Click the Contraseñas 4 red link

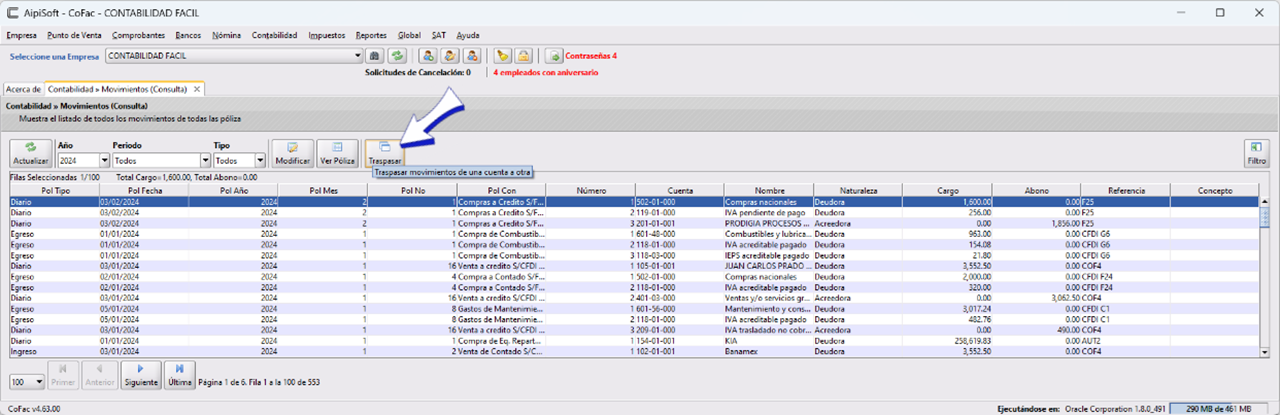[x=591, y=56]
